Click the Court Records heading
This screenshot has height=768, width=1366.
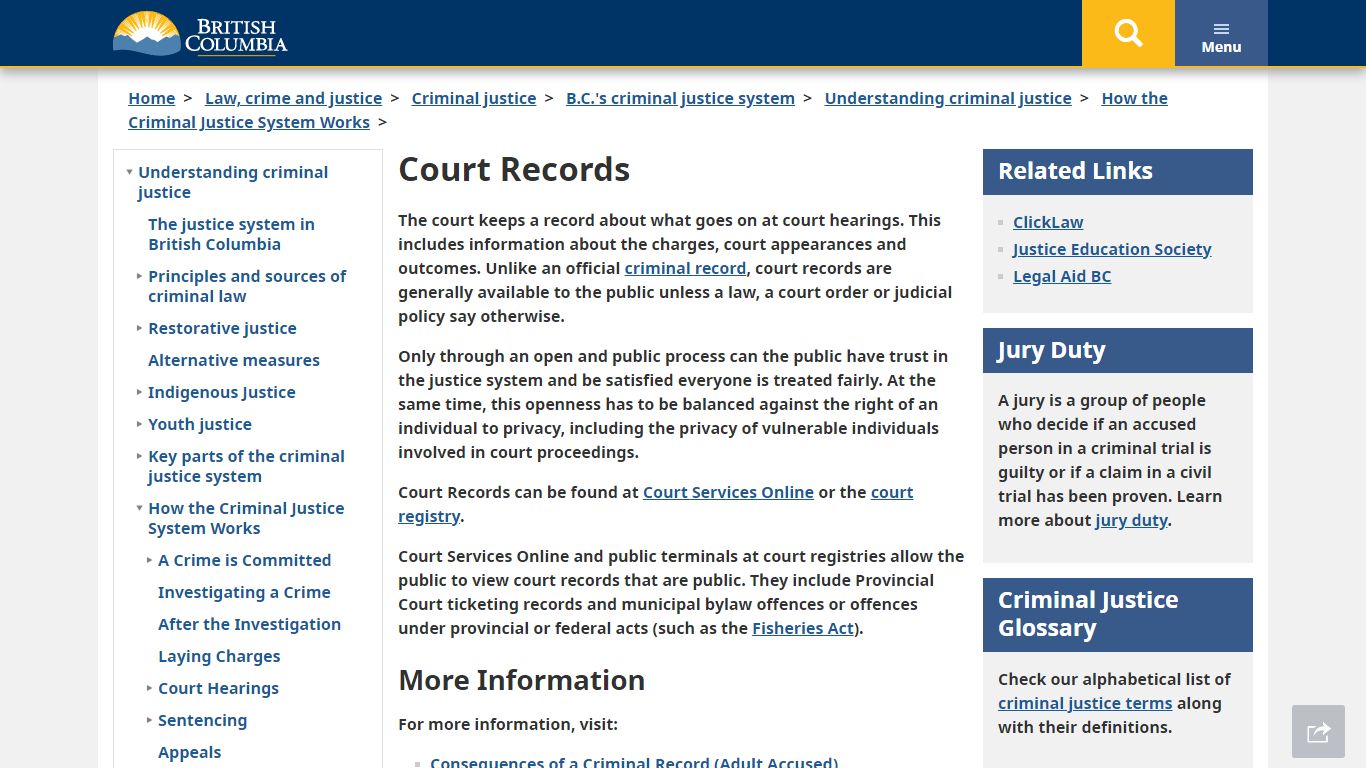tap(514, 169)
